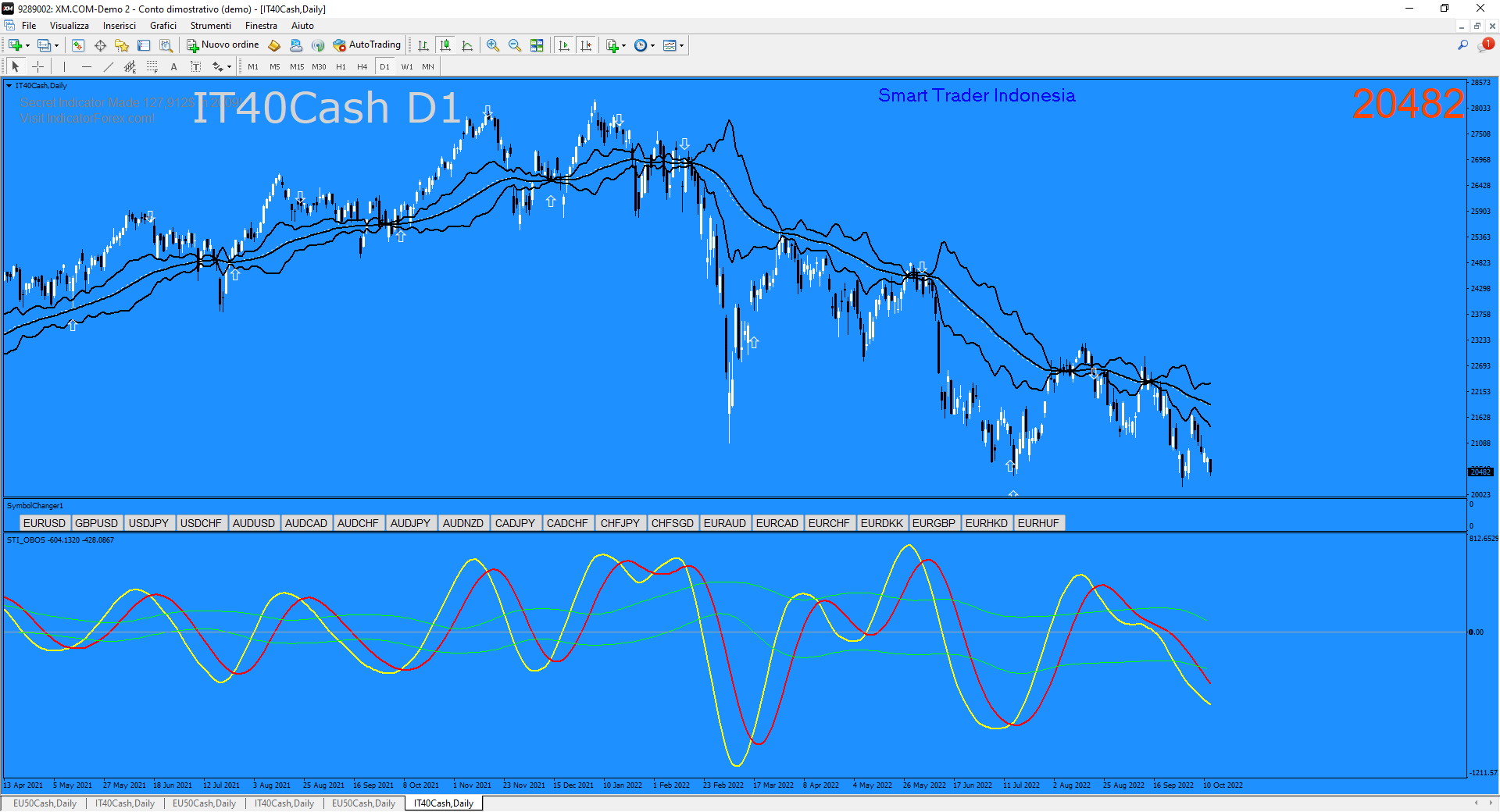Switch timeframe to H1
Screen dimensions: 1500x812
pyautogui.click(x=341, y=66)
